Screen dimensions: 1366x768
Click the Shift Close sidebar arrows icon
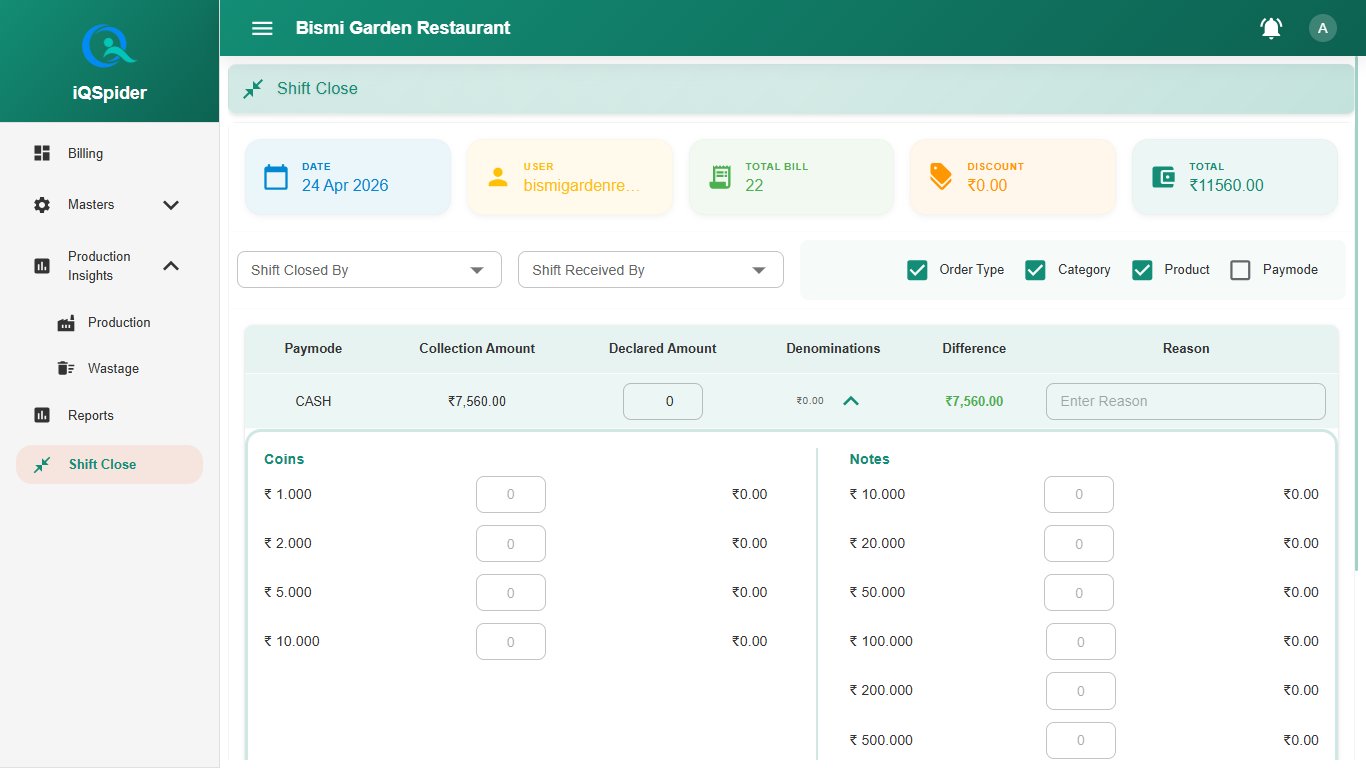(42, 465)
